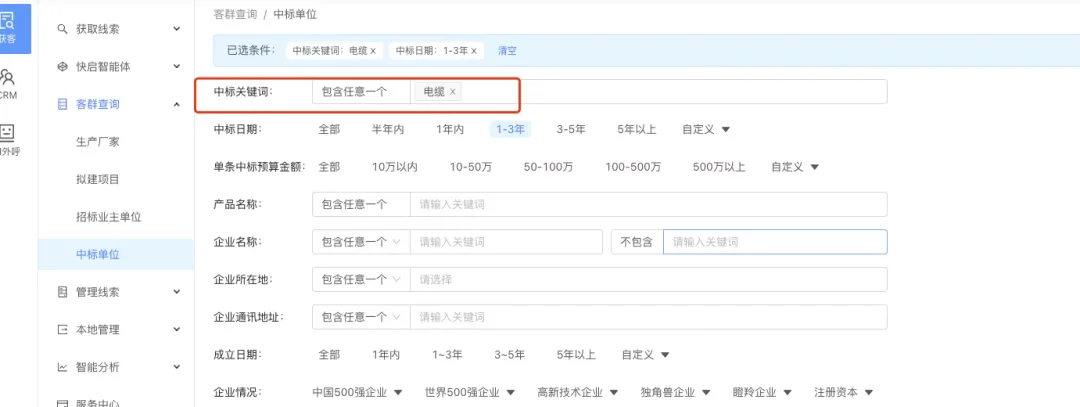Select 中标日期 5年以上 option
1080x407 pixels.
click(637, 129)
